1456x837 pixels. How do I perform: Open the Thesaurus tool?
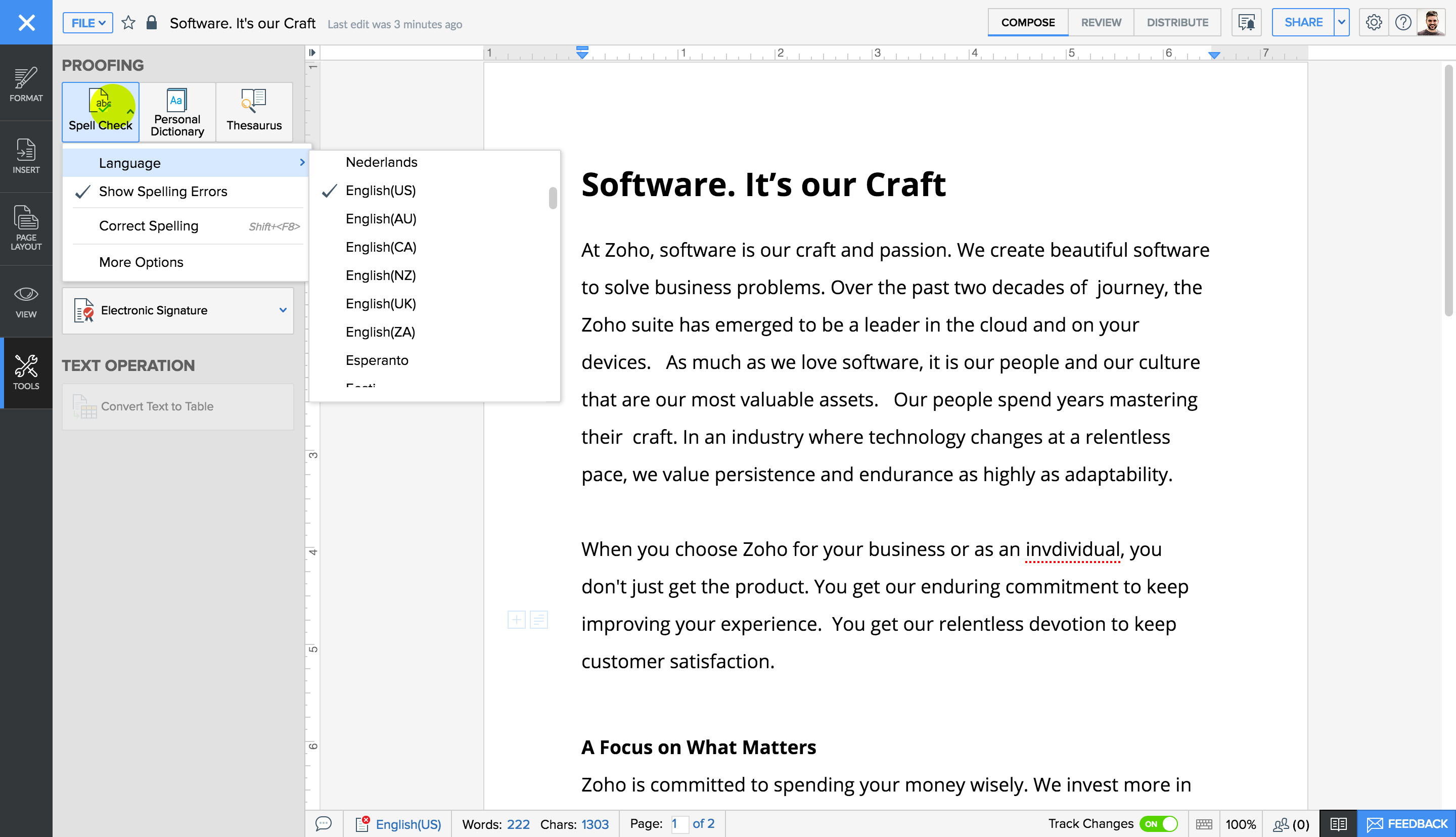point(253,112)
